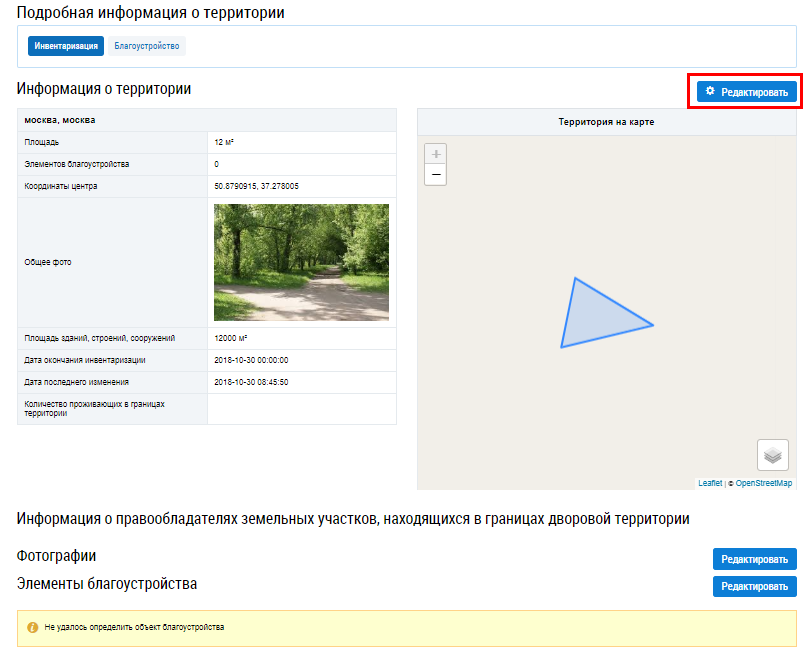This screenshot has height=656, width=807.
Task: Open the Leaflet attribution link
Action: tap(710, 483)
